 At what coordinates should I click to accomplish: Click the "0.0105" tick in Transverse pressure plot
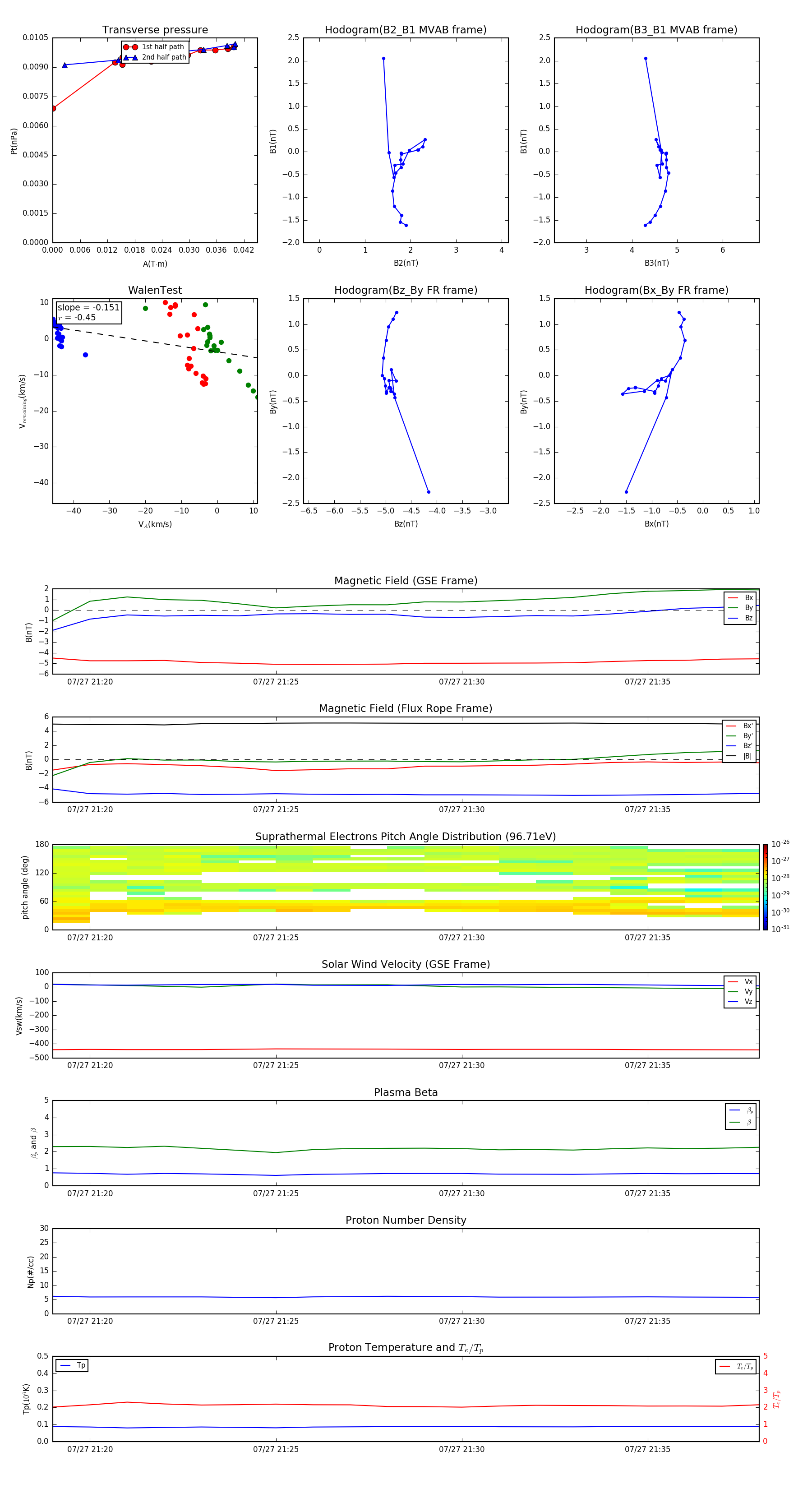tap(35, 37)
